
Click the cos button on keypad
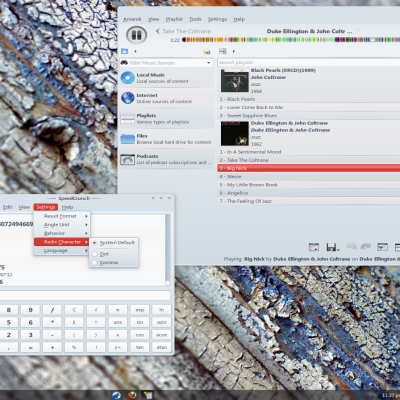[x=140, y=335]
